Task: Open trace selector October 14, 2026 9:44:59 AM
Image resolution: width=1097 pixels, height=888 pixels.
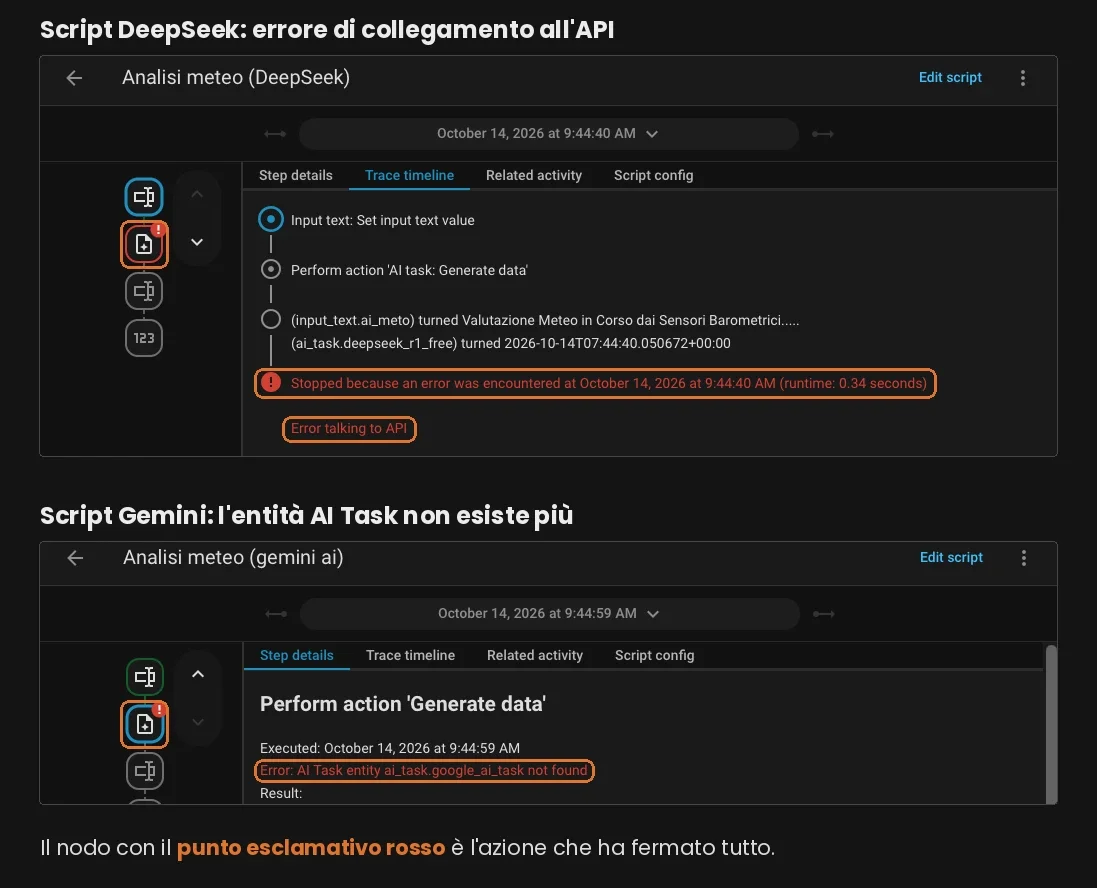Action: [x=549, y=614]
